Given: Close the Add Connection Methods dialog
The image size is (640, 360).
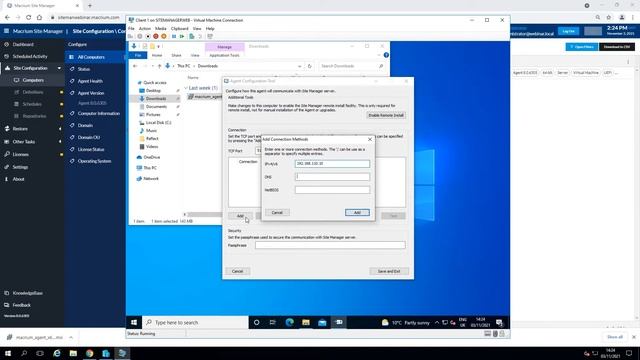Looking at the screenshot, I should (370, 139).
